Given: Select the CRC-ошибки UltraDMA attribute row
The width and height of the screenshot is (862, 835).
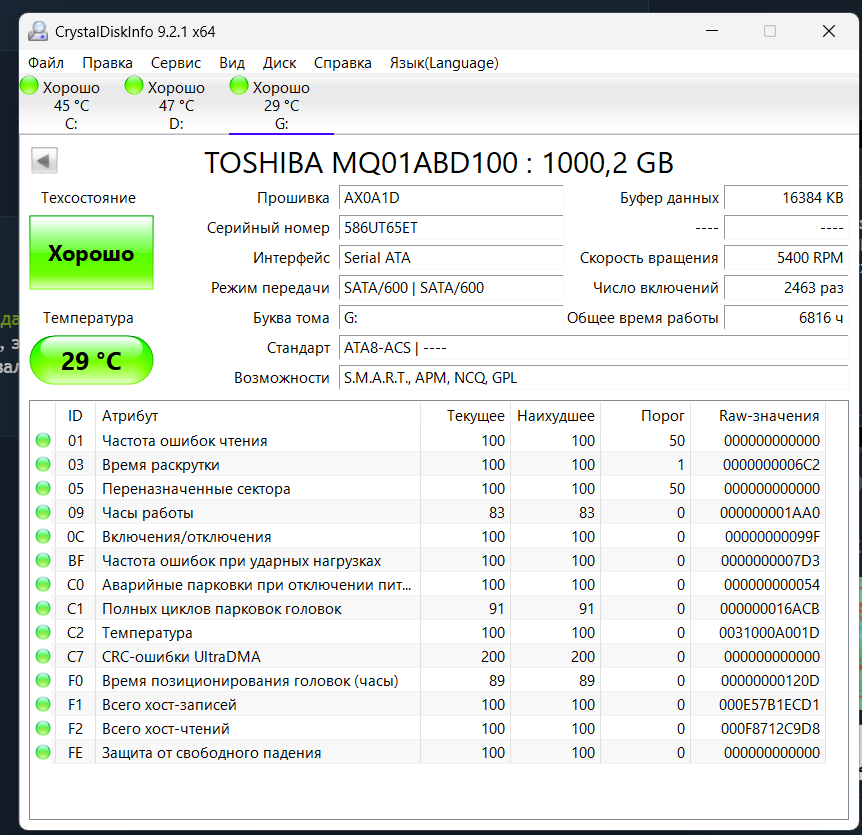Looking at the screenshot, I should coord(428,656).
